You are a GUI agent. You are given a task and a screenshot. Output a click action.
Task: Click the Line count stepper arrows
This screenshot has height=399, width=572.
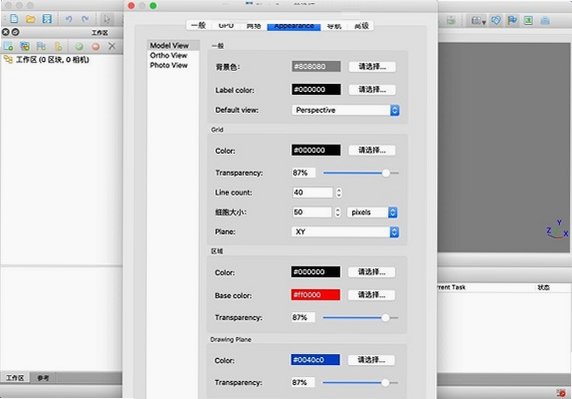[339, 193]
